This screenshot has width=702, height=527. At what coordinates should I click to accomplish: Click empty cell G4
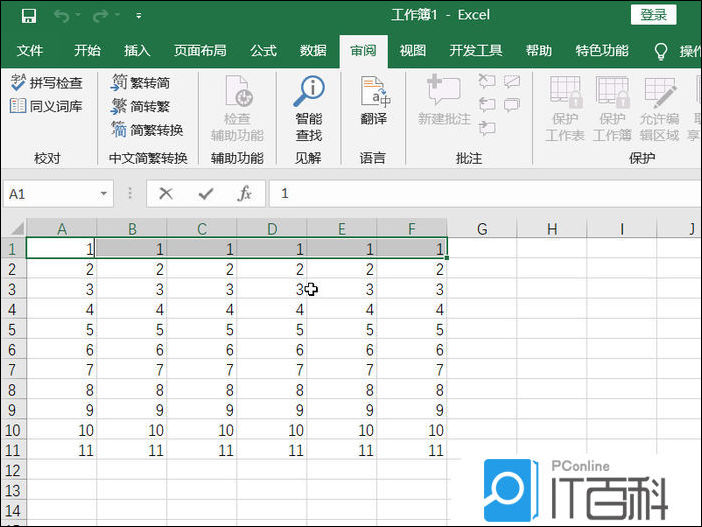pos(482,309)
